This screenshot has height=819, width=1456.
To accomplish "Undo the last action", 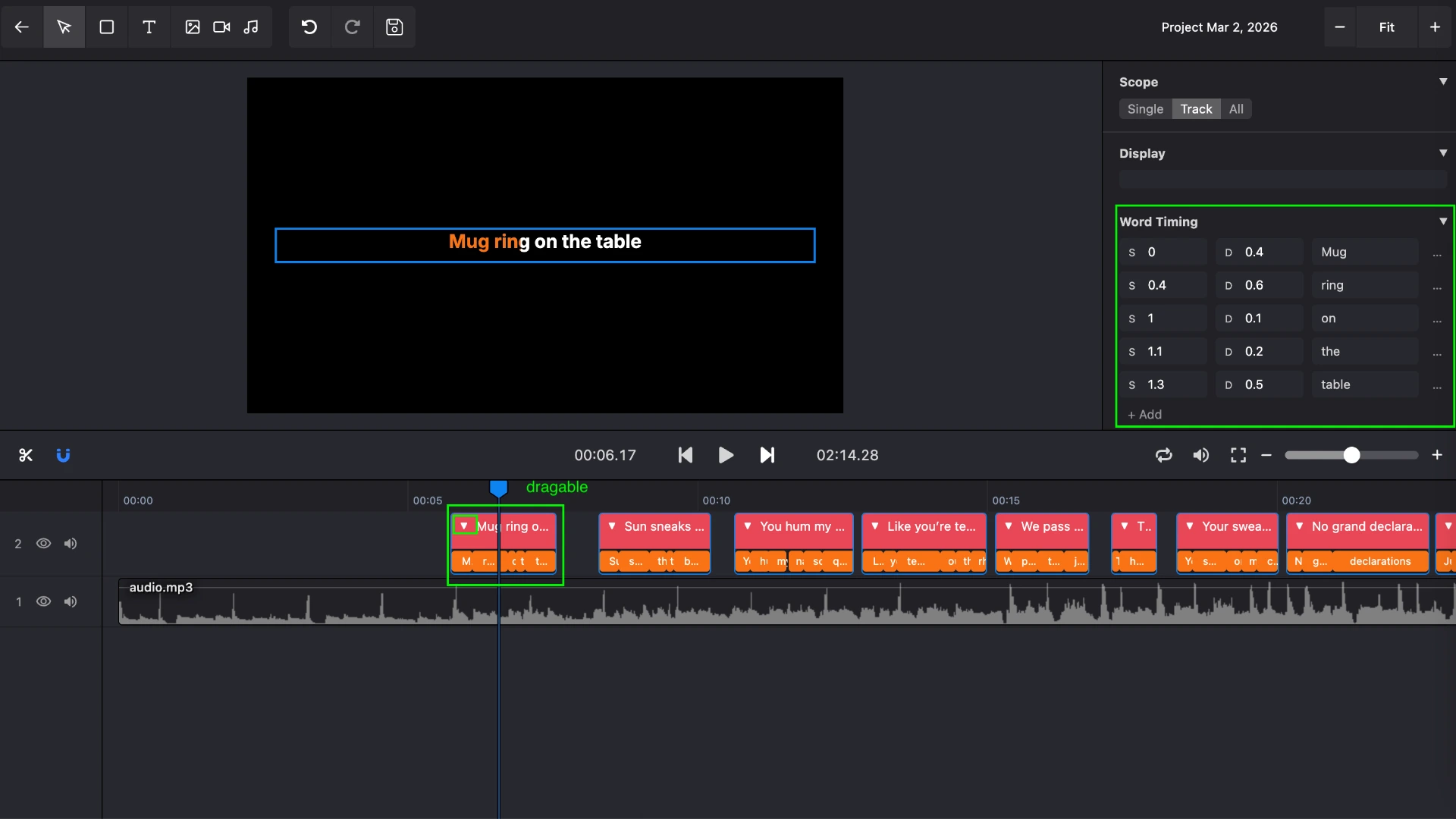I will tap(309, 27).
